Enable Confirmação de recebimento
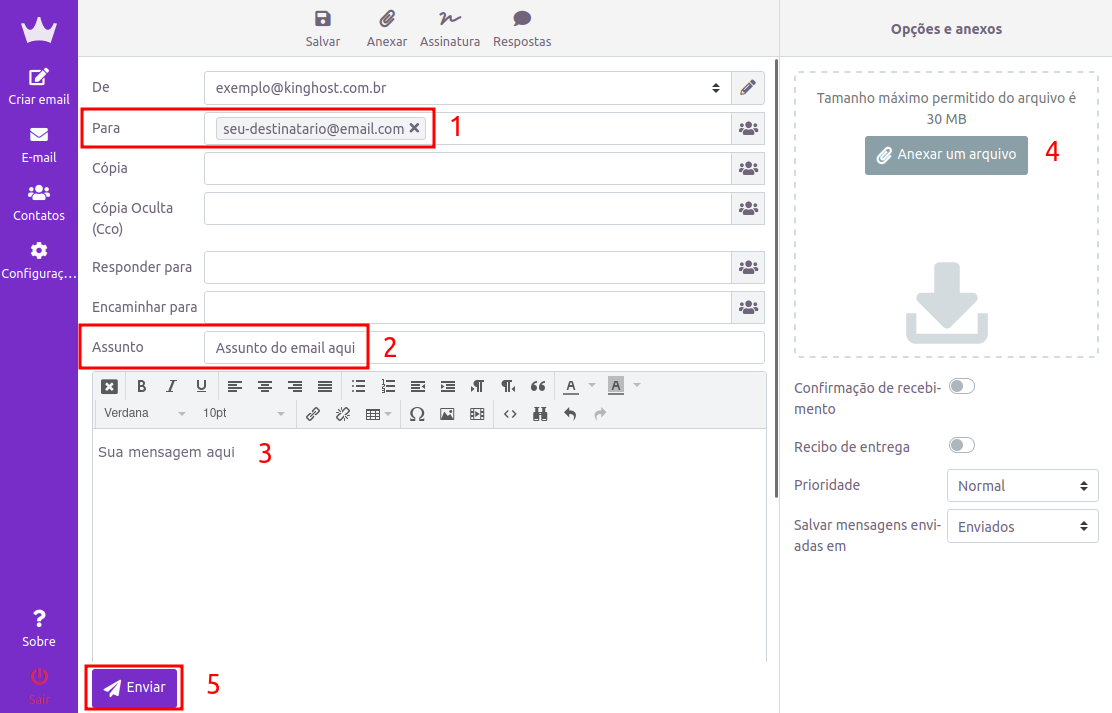Image resolution: width=1112 pixels, height=713 pixels. [961, 386]
